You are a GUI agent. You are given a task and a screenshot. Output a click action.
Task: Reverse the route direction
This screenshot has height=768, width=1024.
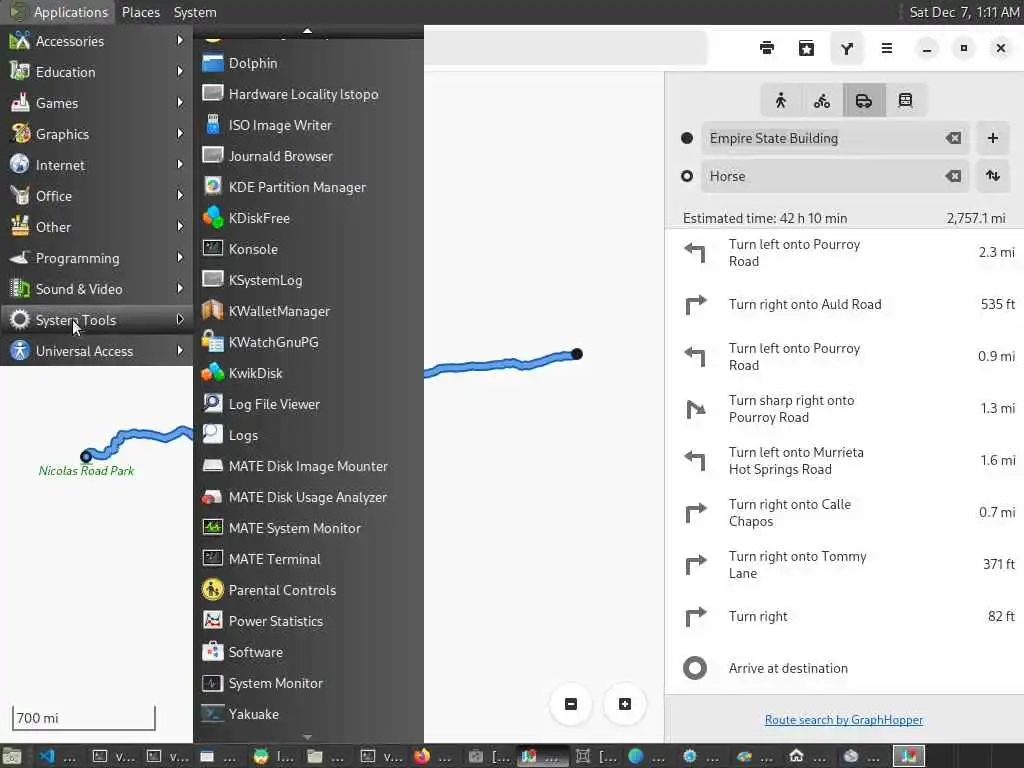(993, 176)
